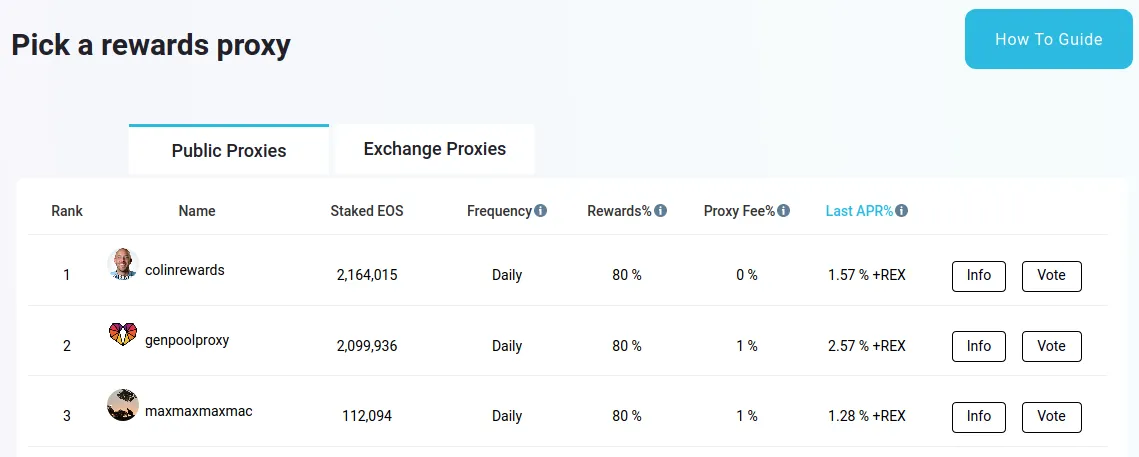Open Info for colinrewards
The width and height of the screenshot is (1139, 457).
pyautogui.click(x=978, y=276)
